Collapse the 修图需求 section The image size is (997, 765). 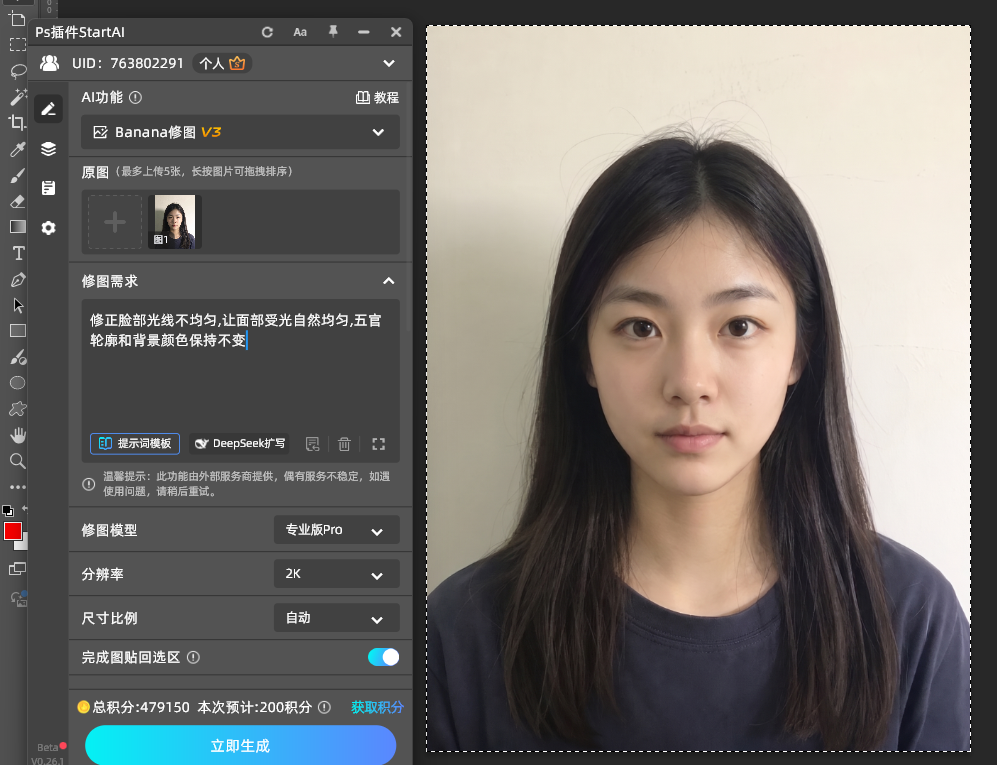point(388,281)
